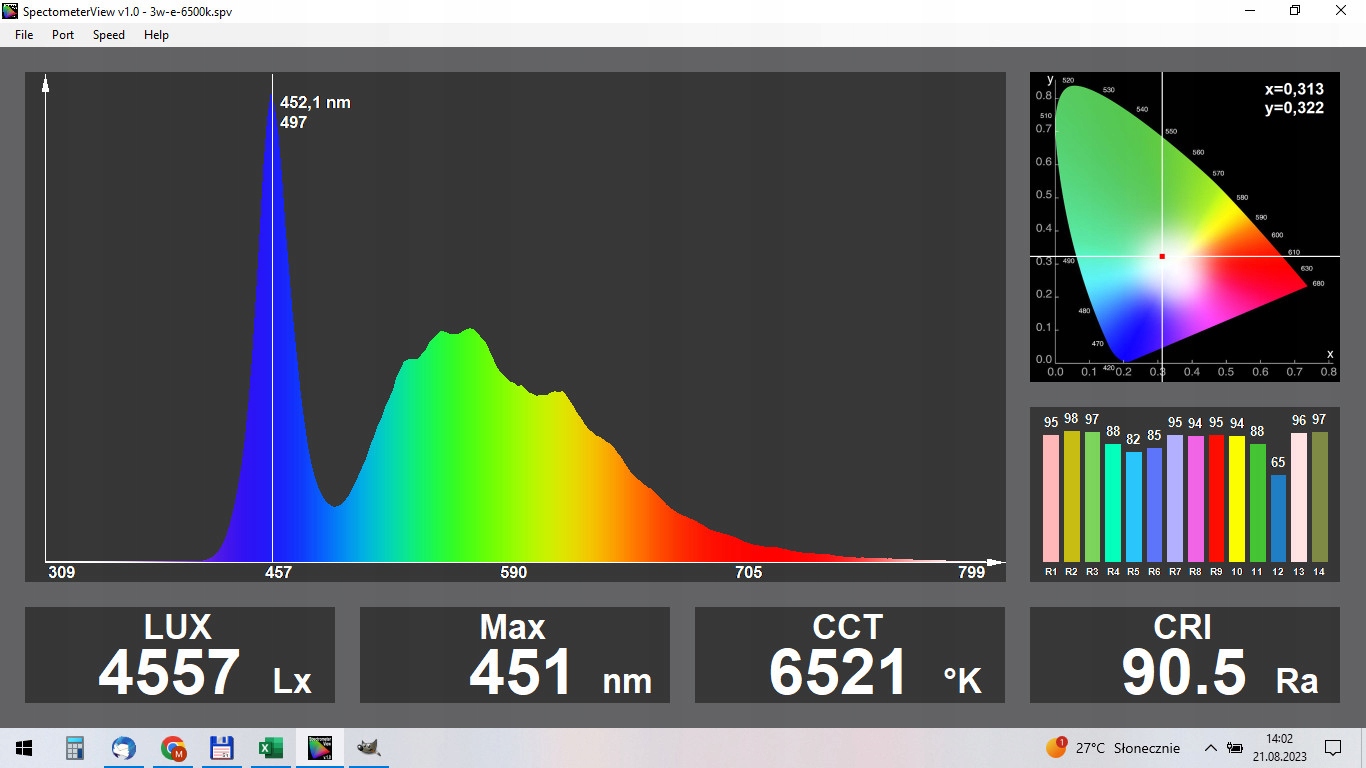The width and height of the screenshot is (1366, 768).
Task: Click the 98 value above bar R2
Action: tap(1072, 419)
